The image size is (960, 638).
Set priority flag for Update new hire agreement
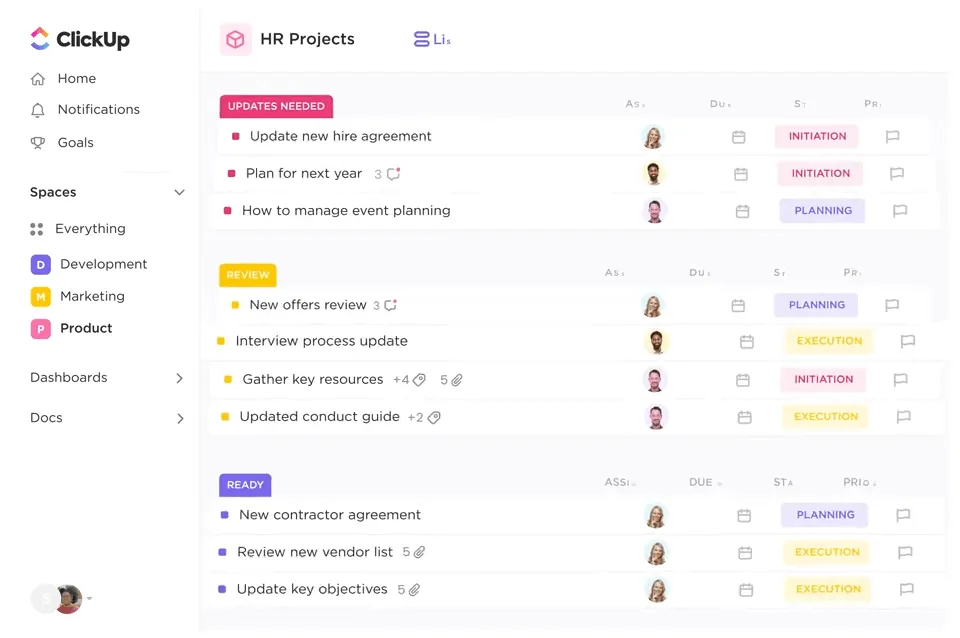pos(893,137)
